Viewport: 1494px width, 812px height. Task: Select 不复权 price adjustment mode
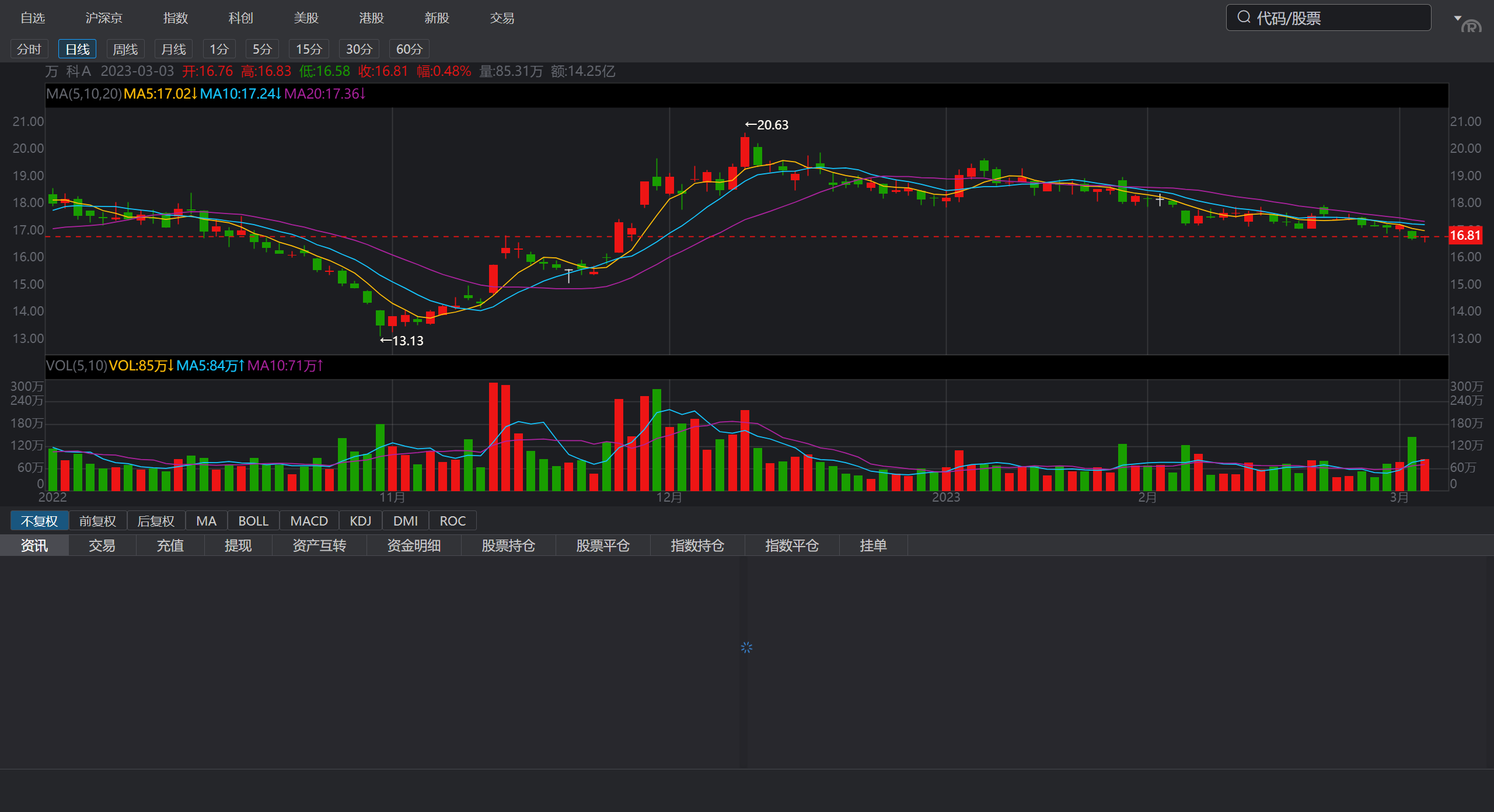(x=39, y=521)
